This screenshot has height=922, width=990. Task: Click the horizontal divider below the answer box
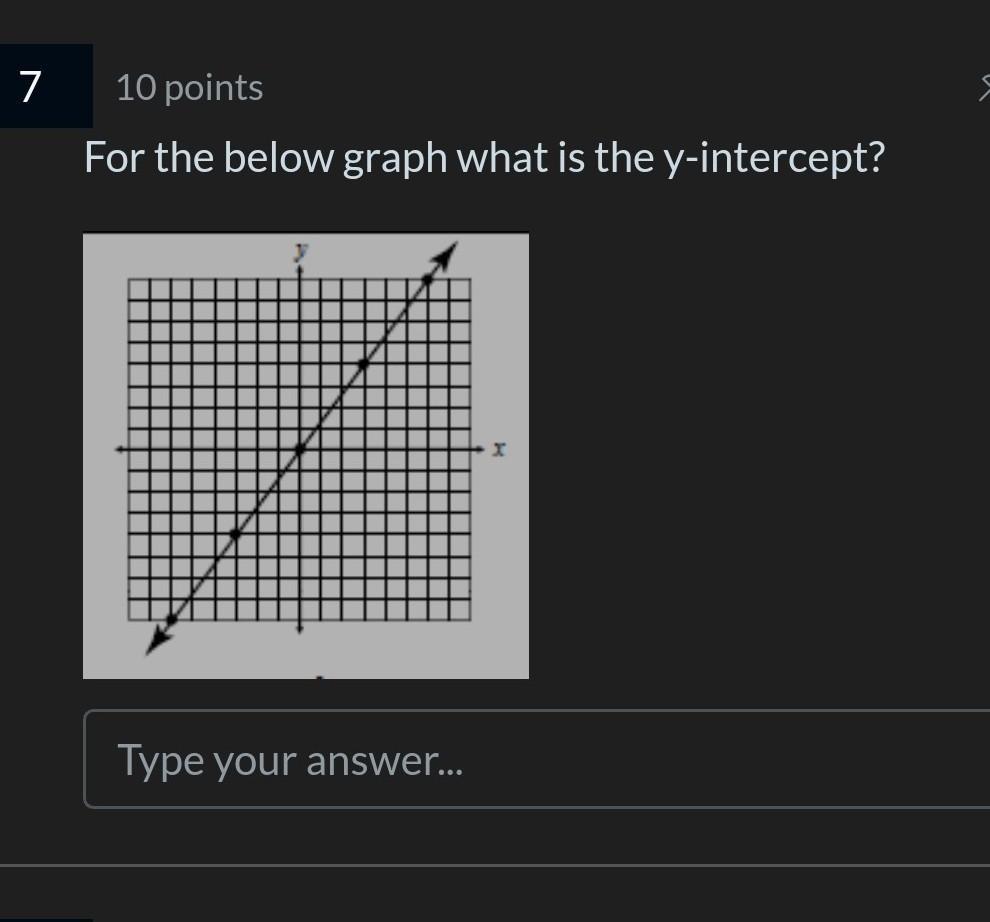point(495,865)
